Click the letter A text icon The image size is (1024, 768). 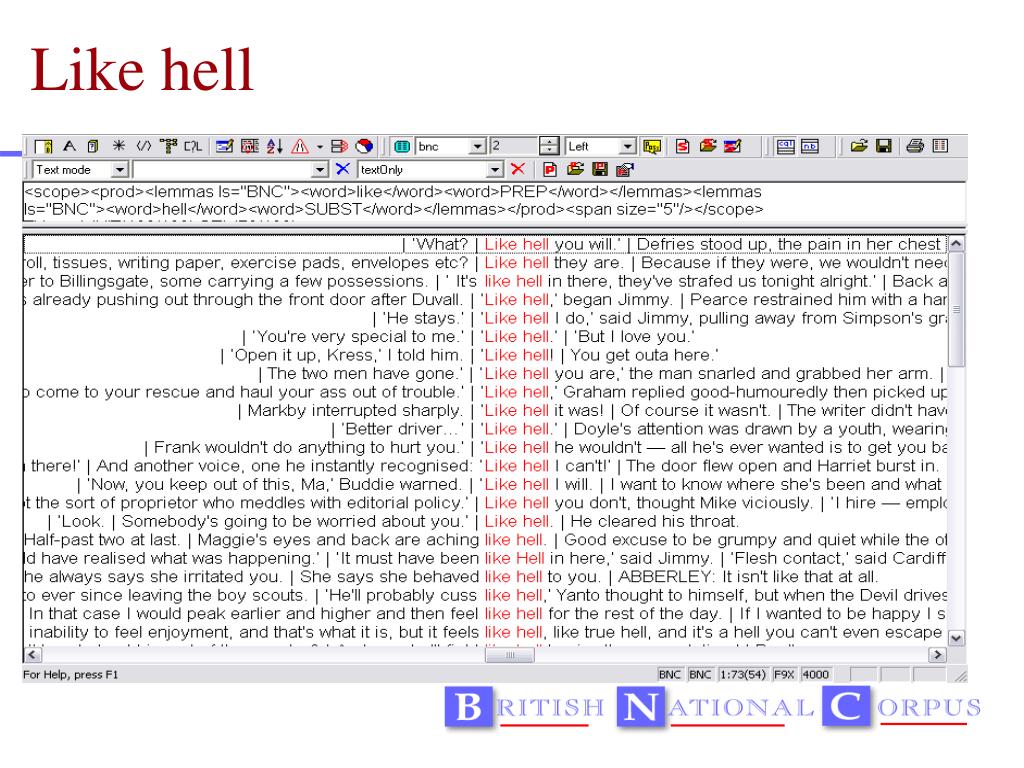pyautogui.click(x=69, y=146)
